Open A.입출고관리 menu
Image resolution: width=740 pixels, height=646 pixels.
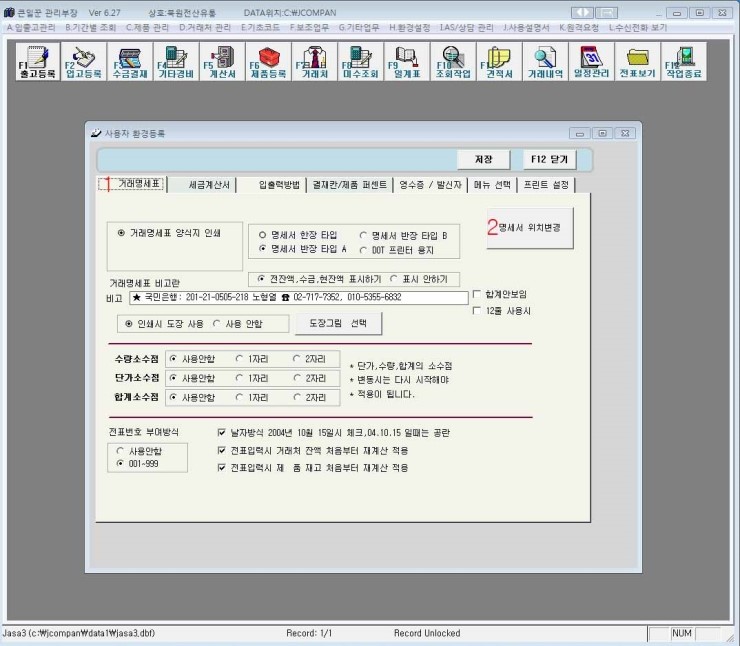click(31, 27)
